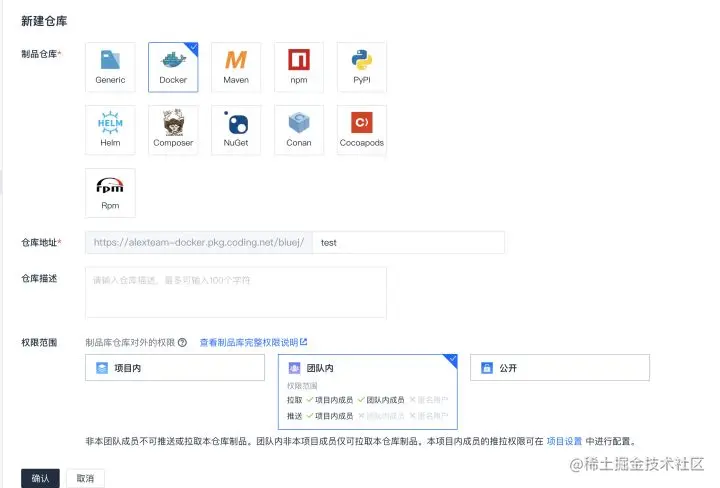Select the Composer repository type
Screen dimensions: 720x488
(x=173, y=130)
